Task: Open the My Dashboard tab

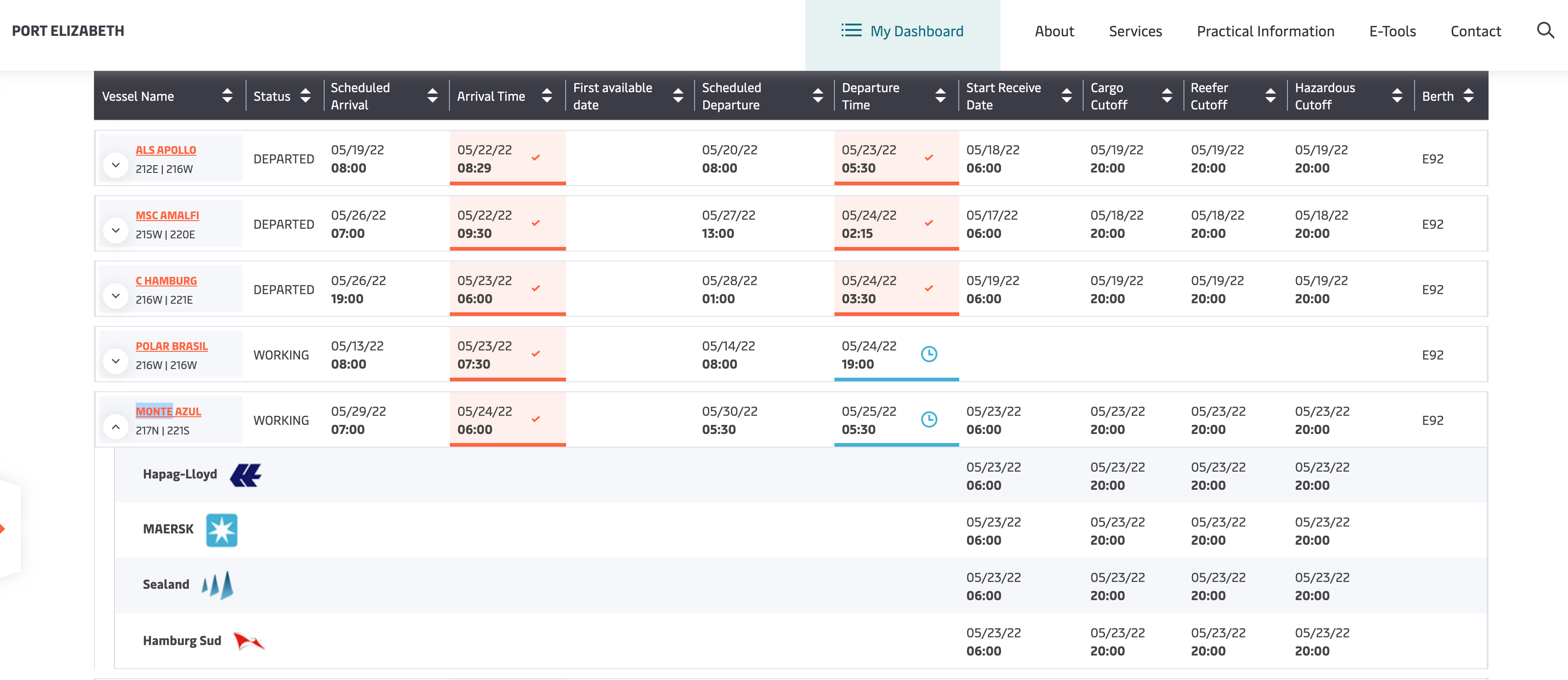Action: pyautogui.click(x=902, y=34)
